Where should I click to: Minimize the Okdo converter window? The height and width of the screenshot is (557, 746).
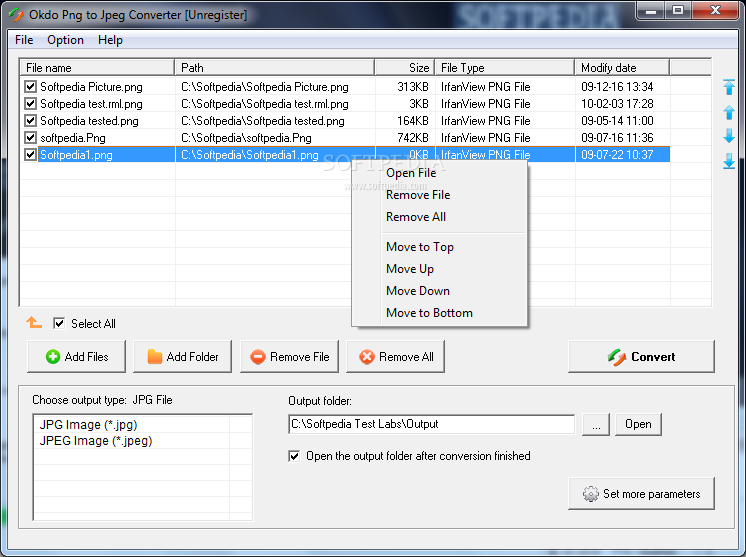[651, 10]
